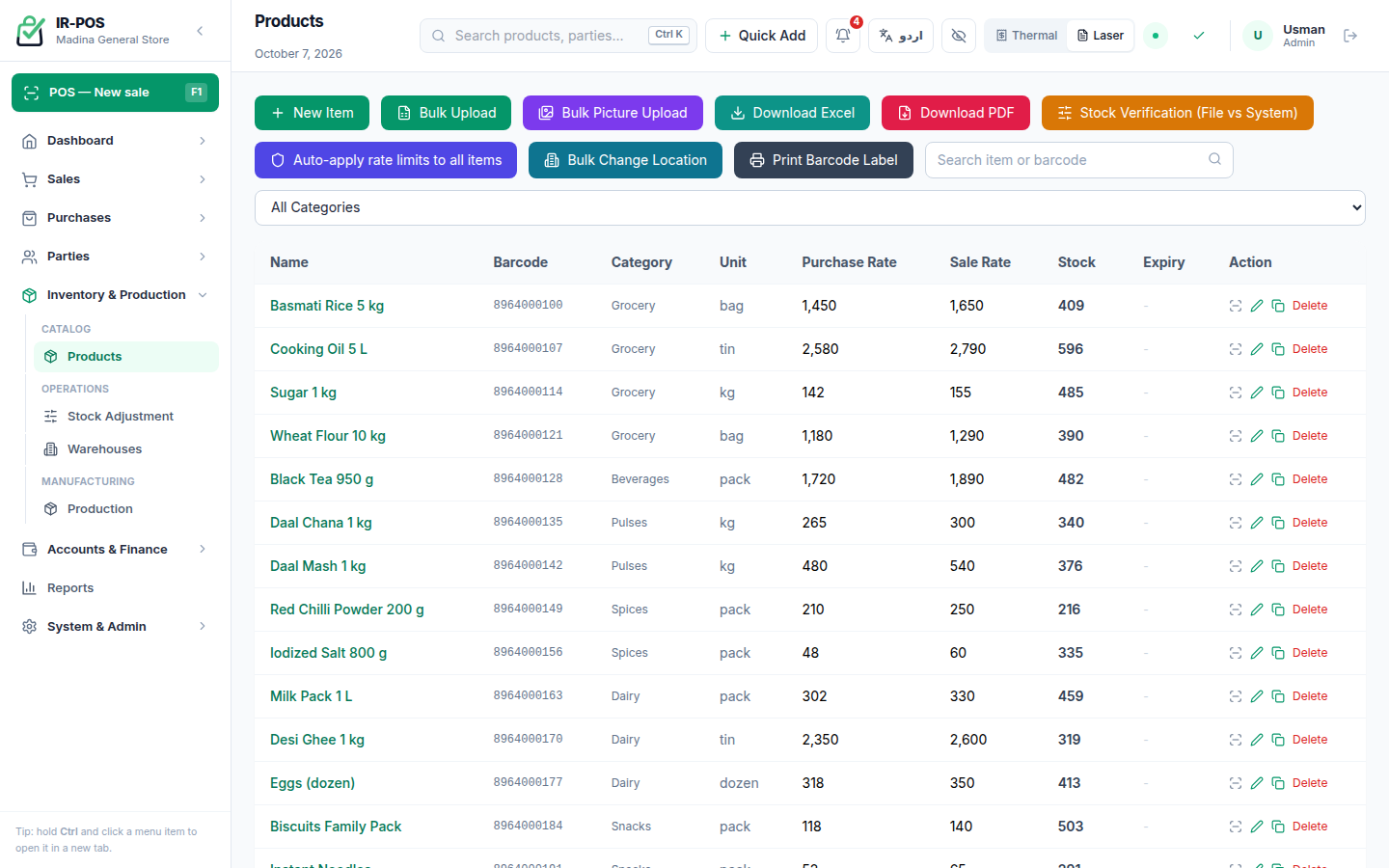The image size is (1389, 868).
Task: Click the copy icon for Black Tea
Action: point(1278,479)
